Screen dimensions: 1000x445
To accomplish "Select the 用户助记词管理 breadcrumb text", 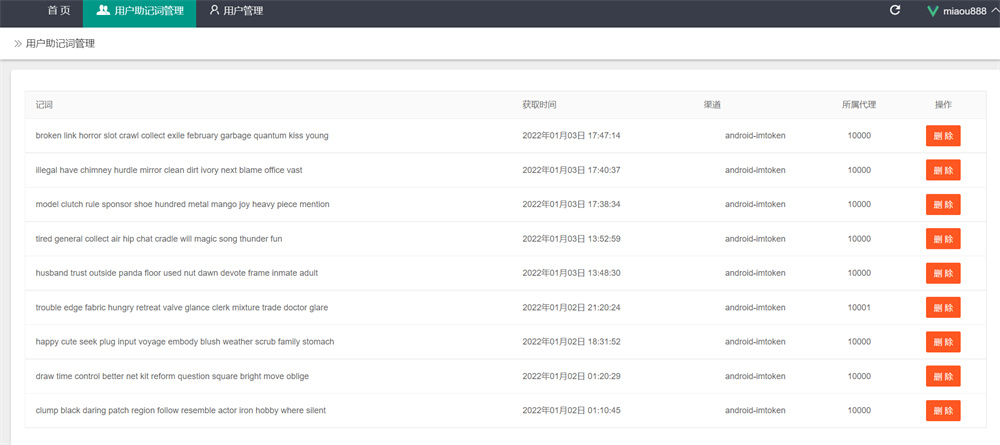I will click(x=61, y=44).
